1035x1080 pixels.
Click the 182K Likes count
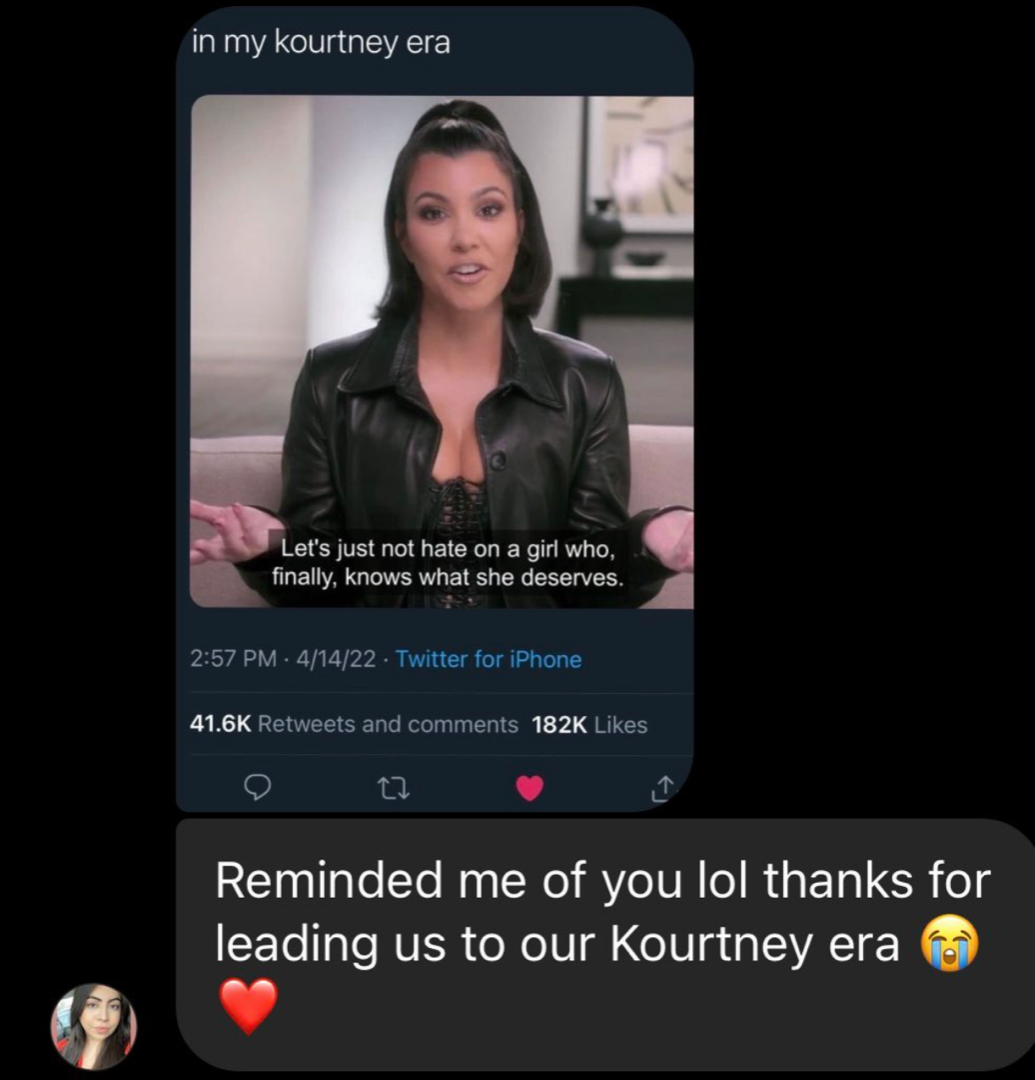(x=589, y=725)
